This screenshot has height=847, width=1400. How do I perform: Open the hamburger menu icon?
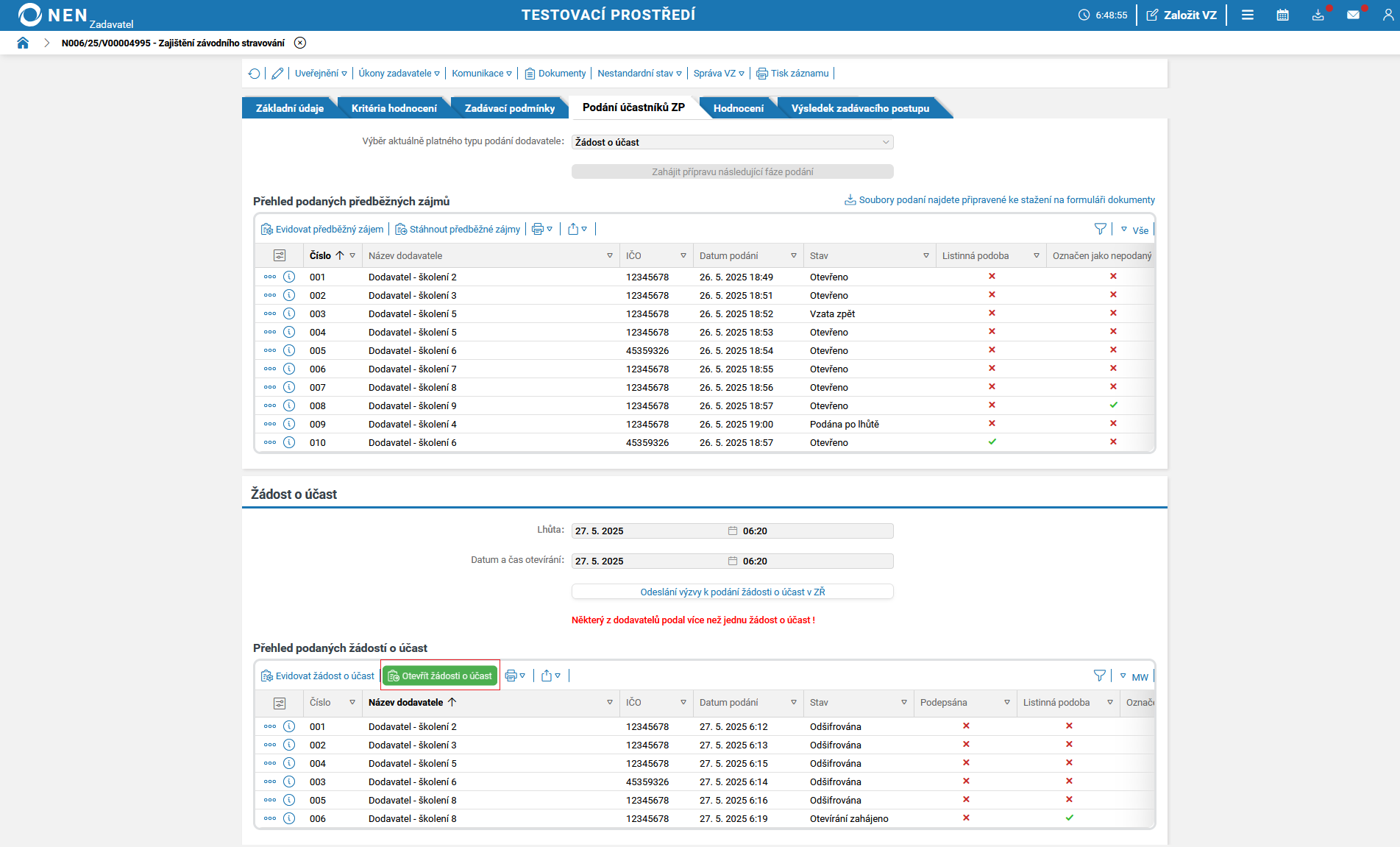tap(1247, 15)
